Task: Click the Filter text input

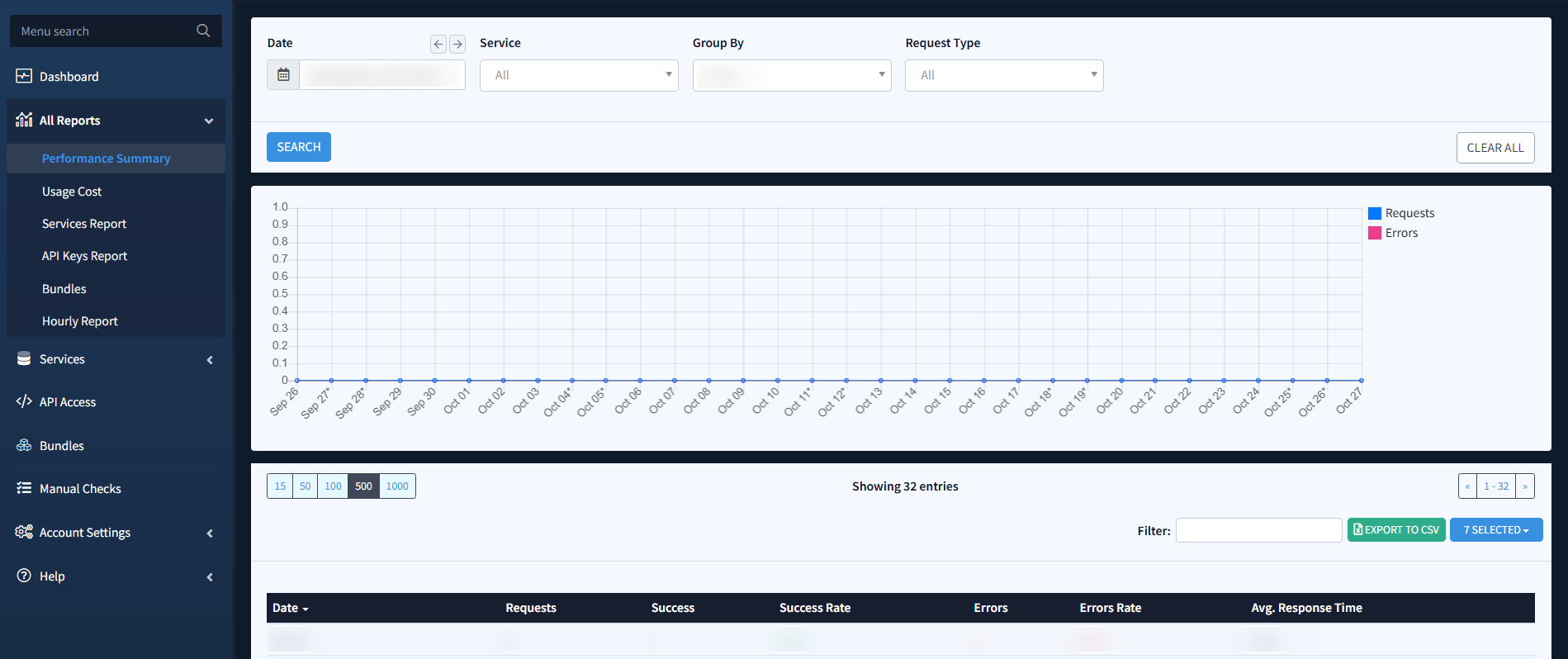Action: tap(1258, 530)
